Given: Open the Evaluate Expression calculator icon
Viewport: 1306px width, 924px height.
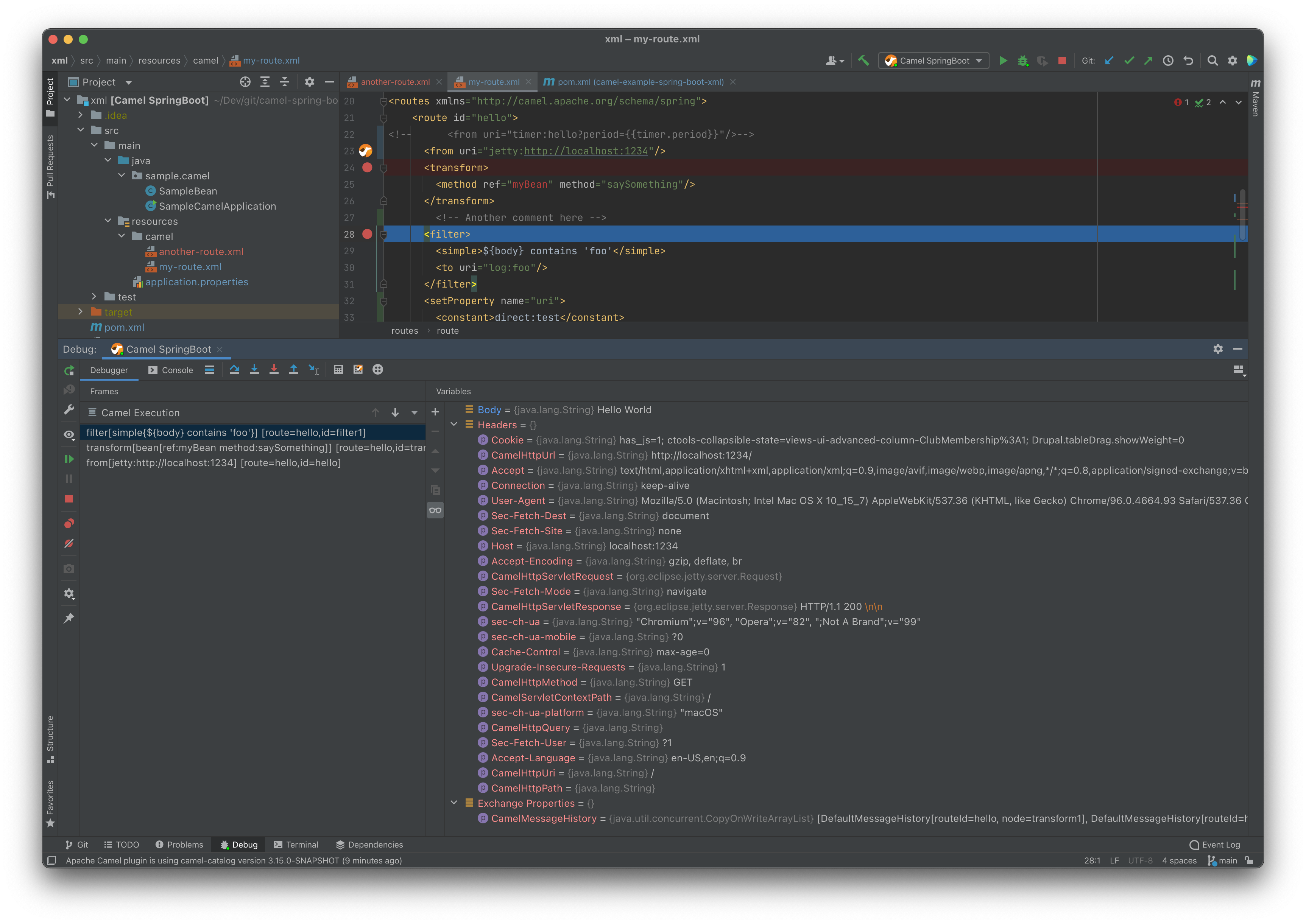Looking at the screenshot, I should pos(338,369).
